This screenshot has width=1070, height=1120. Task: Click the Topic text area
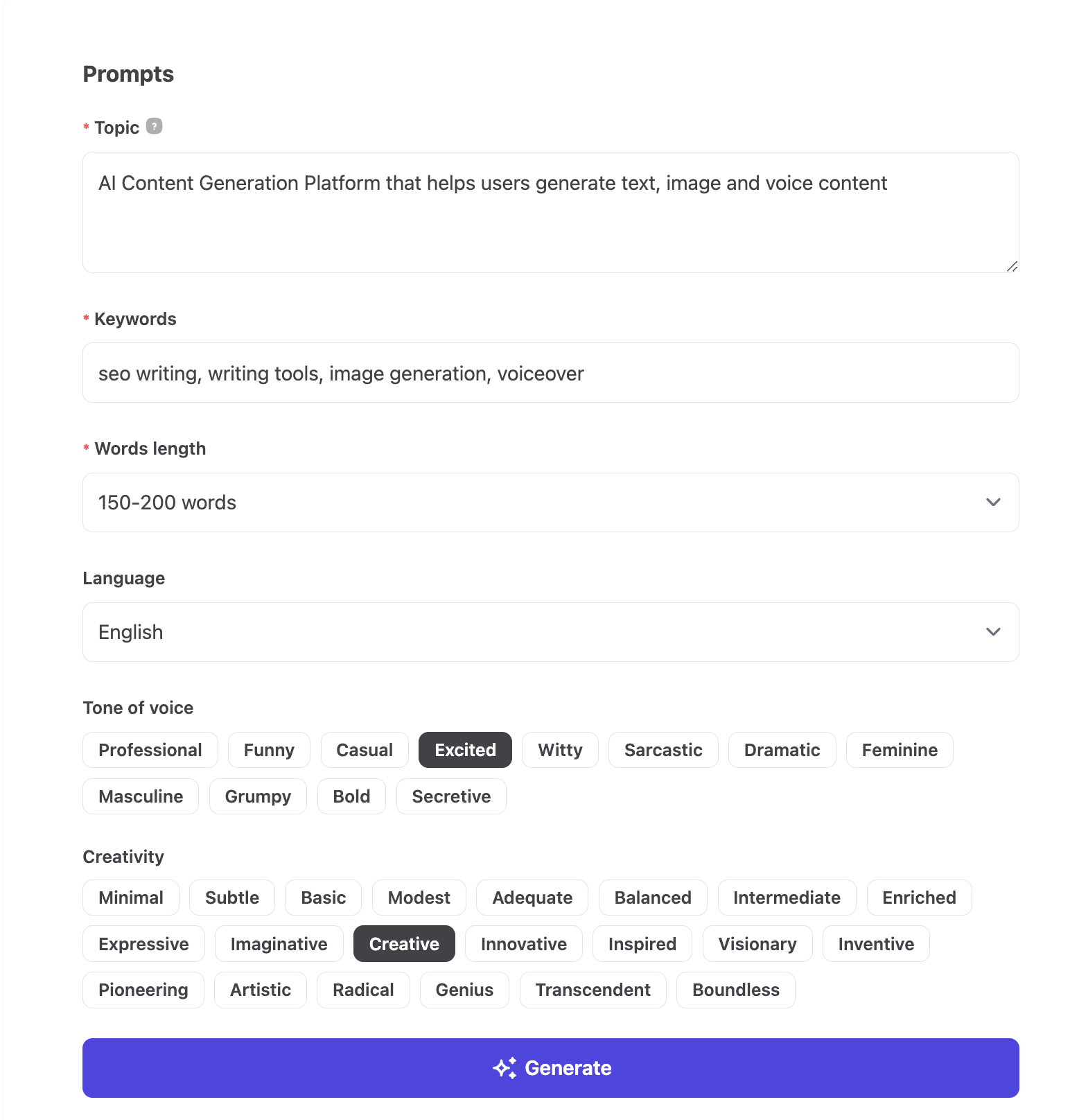[x=550, y=212]
